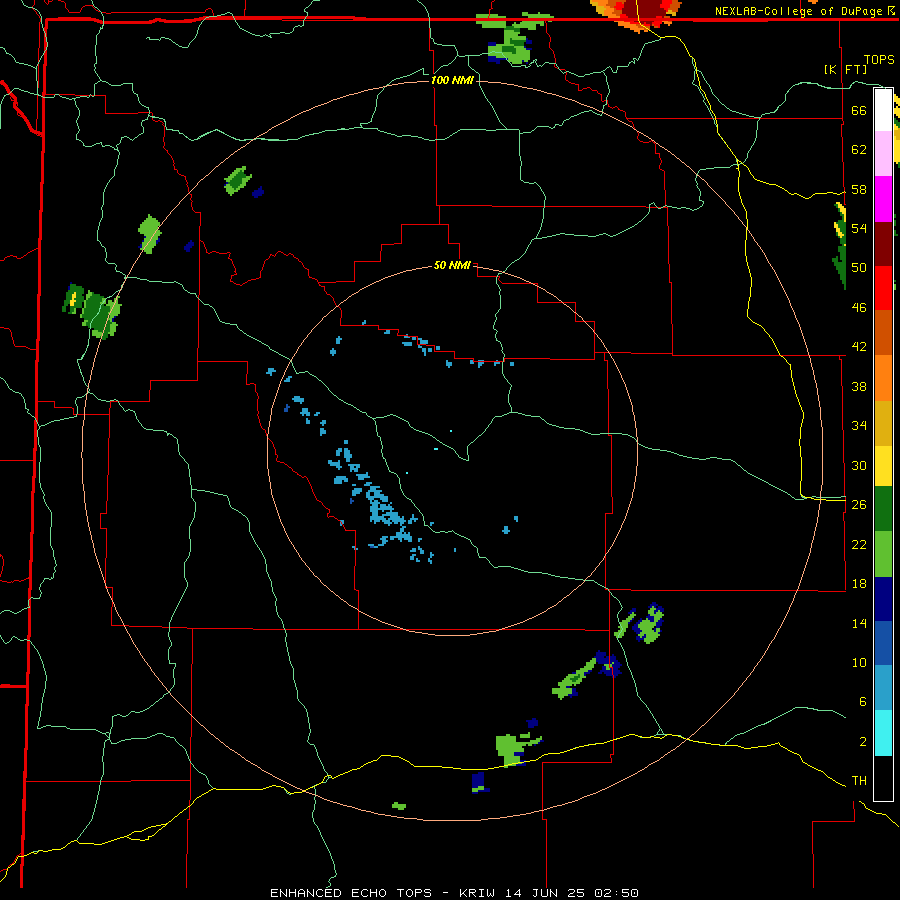Click the legend value 42
Image resolution: width=900 pixels, height=900 pixels.
tap(859, 347)
